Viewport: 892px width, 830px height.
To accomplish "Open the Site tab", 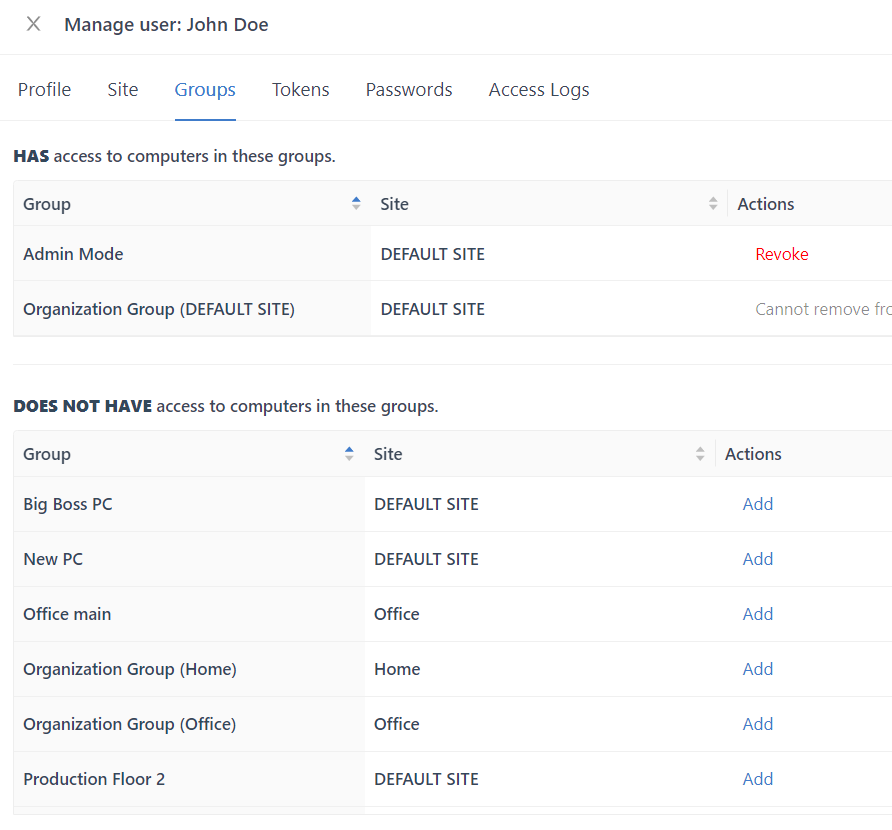I will (x=123, y=90).
